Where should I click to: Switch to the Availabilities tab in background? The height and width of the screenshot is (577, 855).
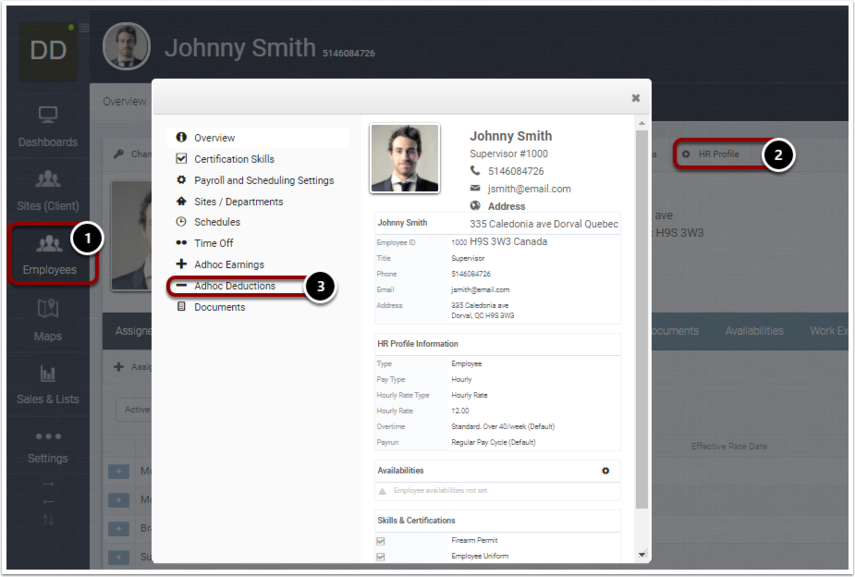754,331
